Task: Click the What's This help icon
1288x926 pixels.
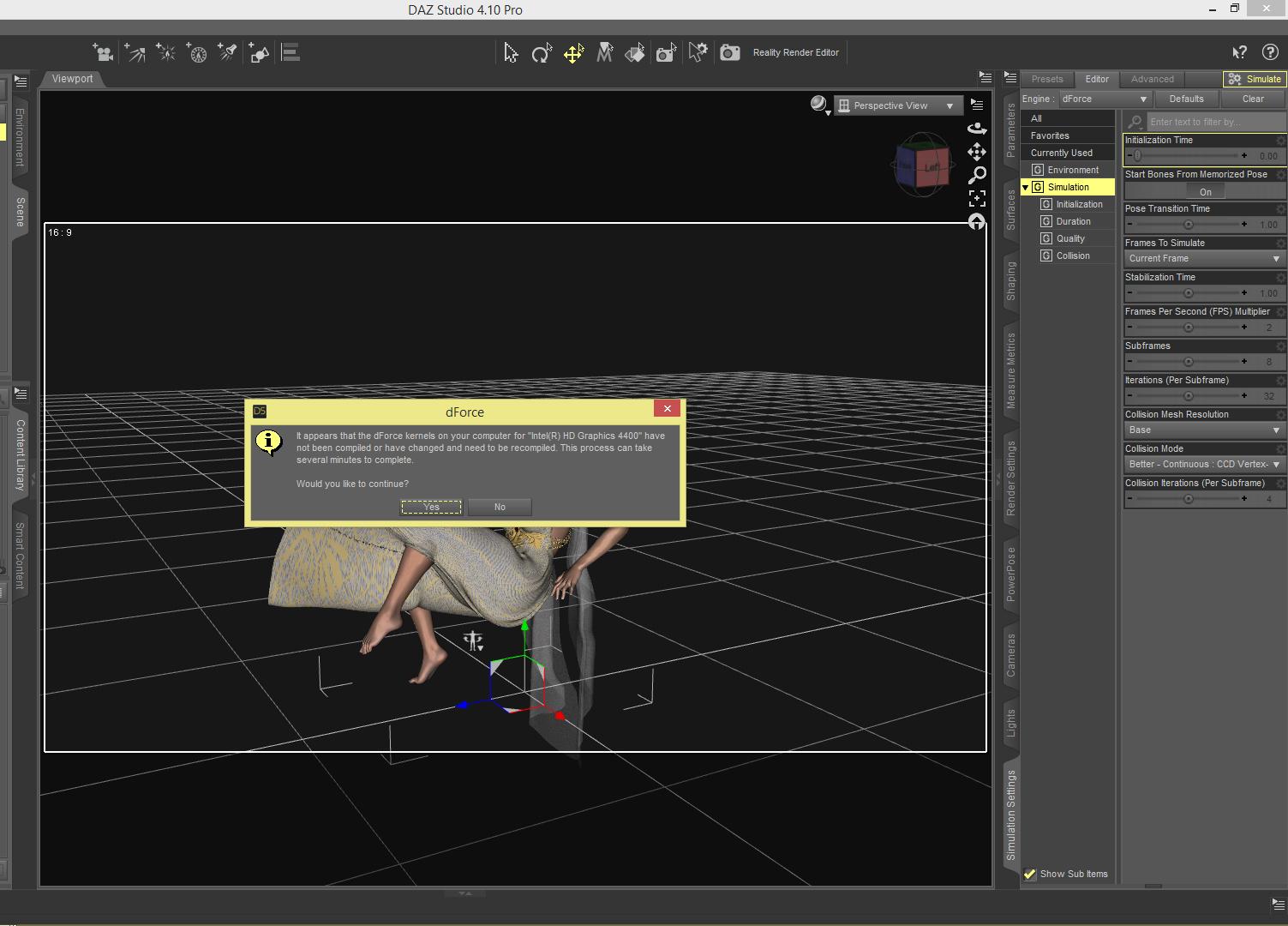Action: click(x=1239, y=53)
